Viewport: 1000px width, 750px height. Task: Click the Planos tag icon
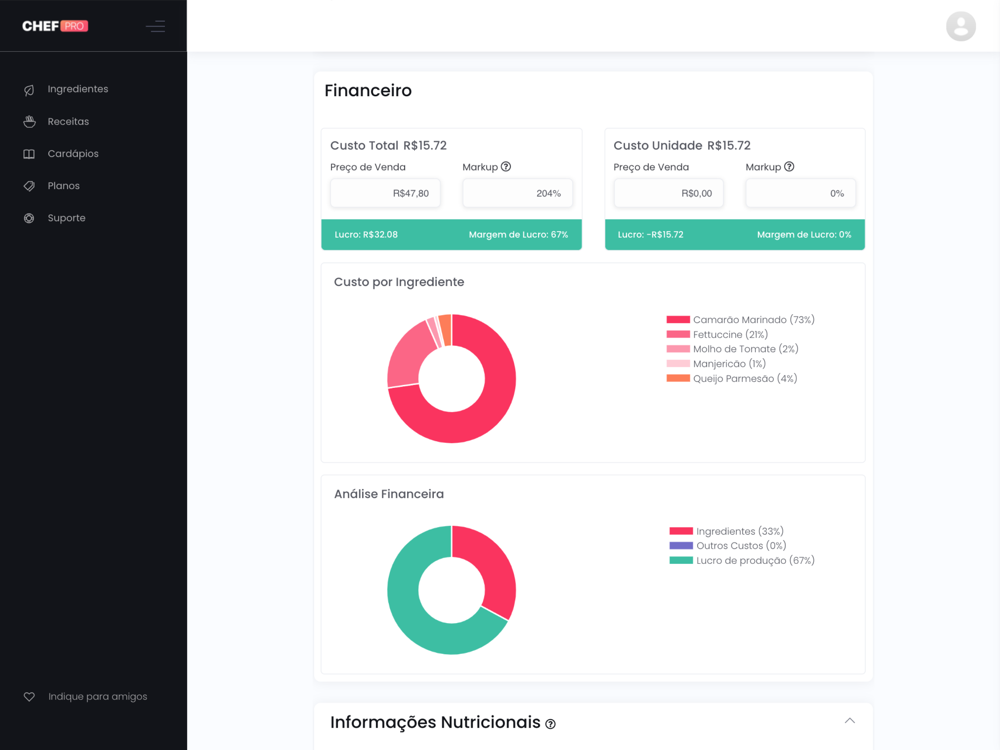pos(29,186)
